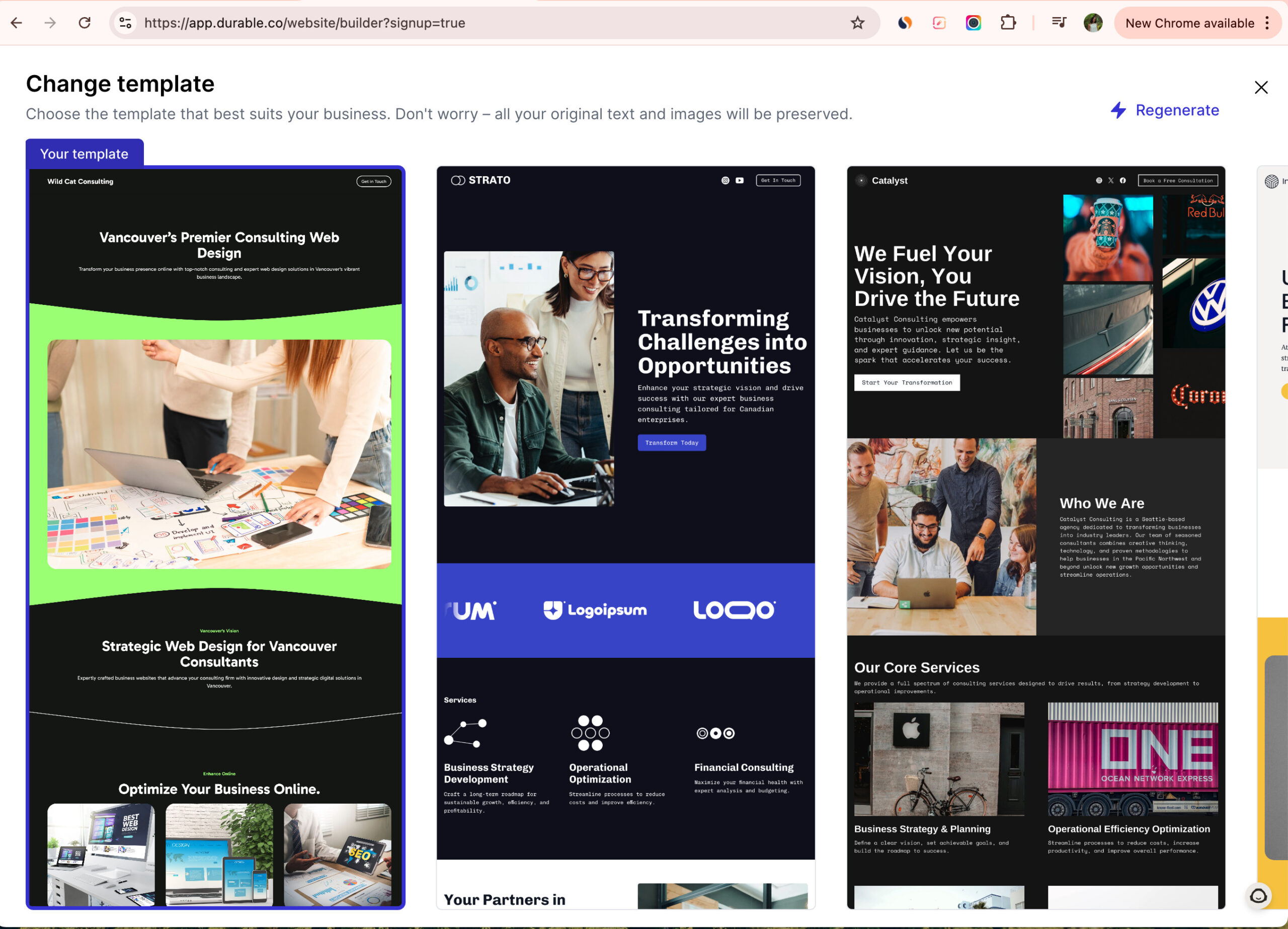
Task: Open the Chrome profile avatar
Action: click(1093, 23)
